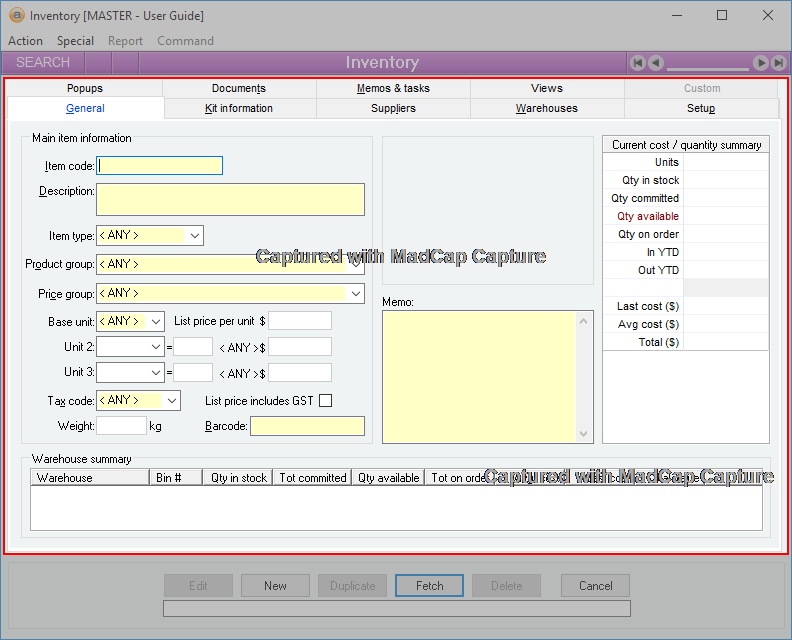
Task: Tick the List price includes GST checkbox
Action: point(325,401)
